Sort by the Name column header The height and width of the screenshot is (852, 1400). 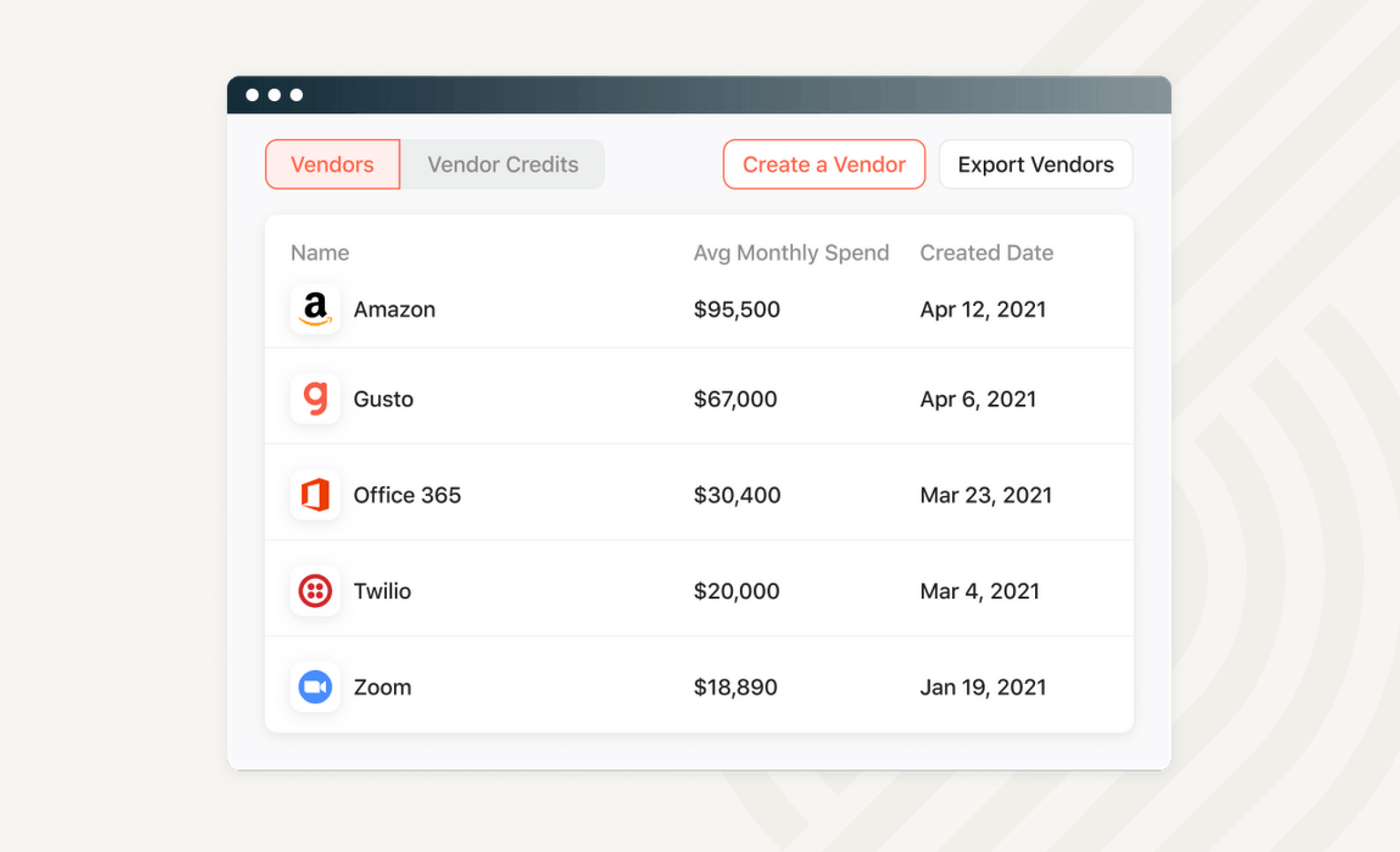pyautogui.click(x=320, y=253)
